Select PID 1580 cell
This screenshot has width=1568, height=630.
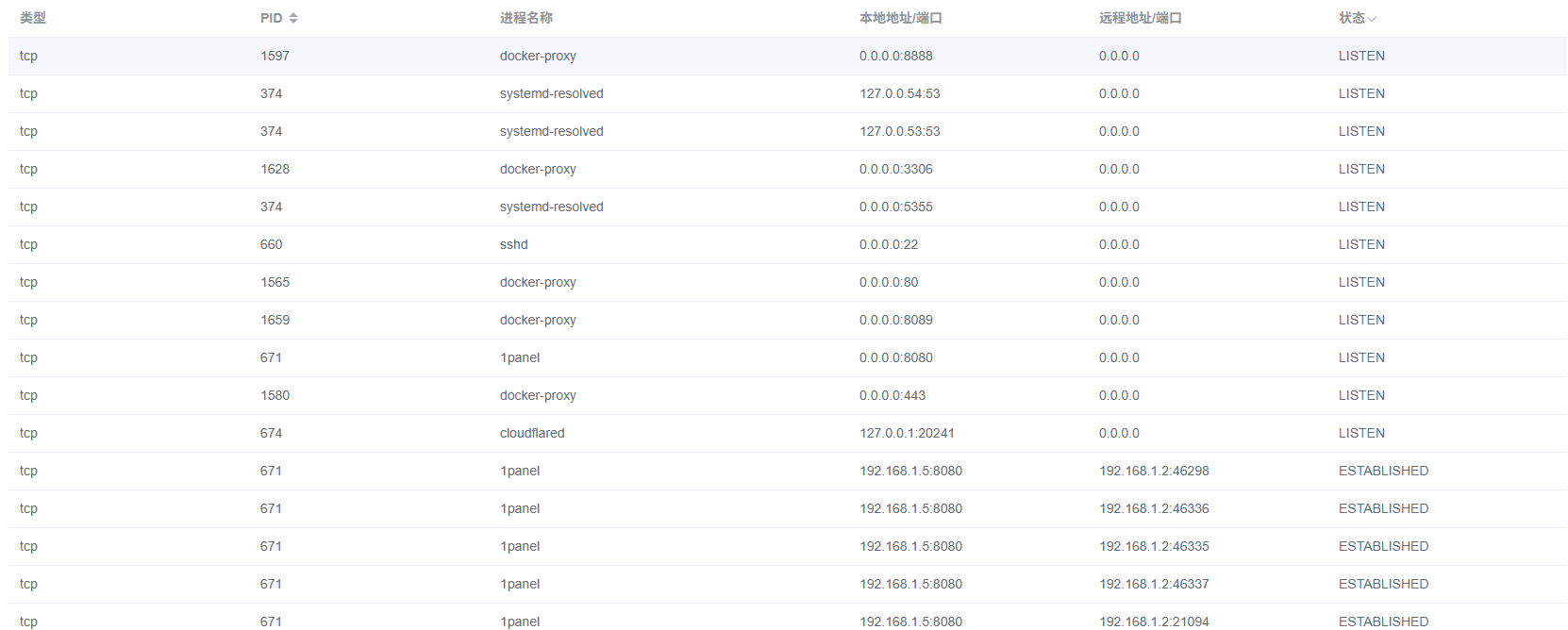(x=275, y=395)
